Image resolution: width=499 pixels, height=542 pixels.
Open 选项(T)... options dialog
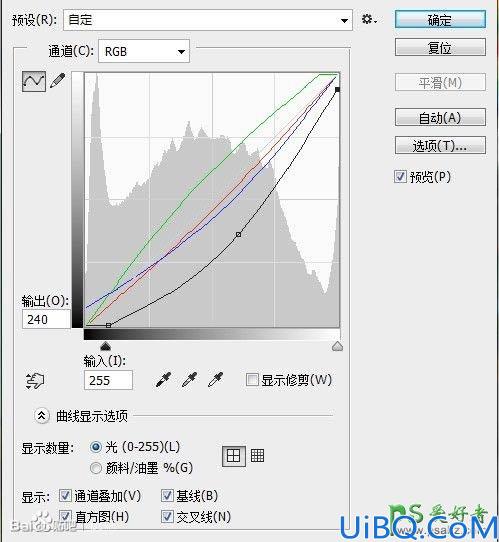coord(440,146)
